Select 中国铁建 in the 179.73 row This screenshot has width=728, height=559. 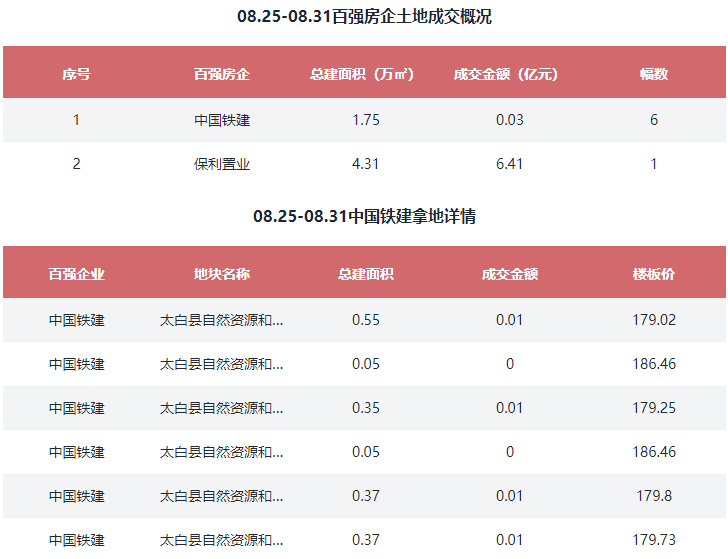point(77,540)
